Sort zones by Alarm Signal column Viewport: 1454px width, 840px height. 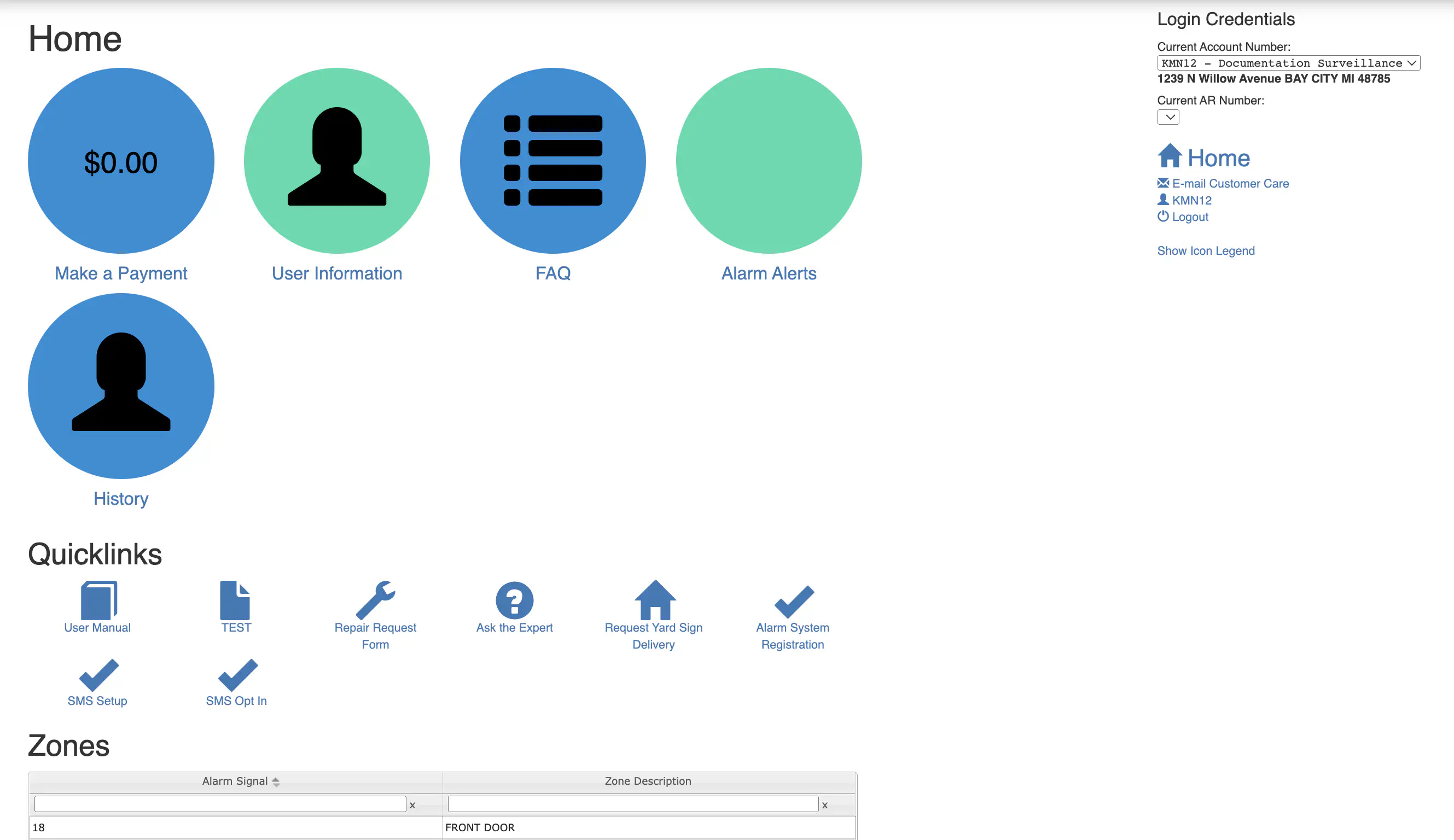point(235,781)
